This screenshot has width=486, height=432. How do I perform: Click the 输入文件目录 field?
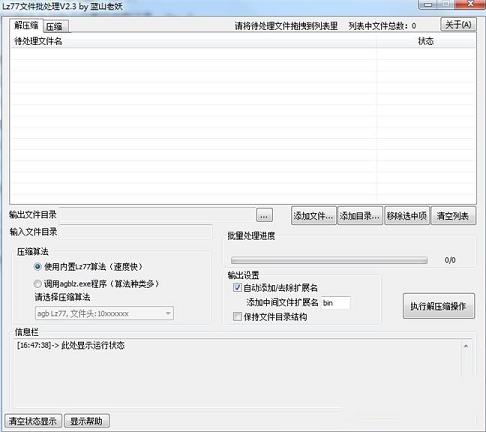coord(136,232)
